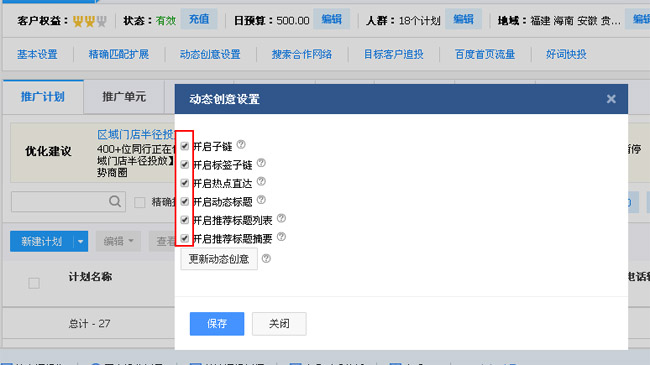Click the help icon beside 开启热点直达
Viewport: 650px width, 365px height.
261,182
